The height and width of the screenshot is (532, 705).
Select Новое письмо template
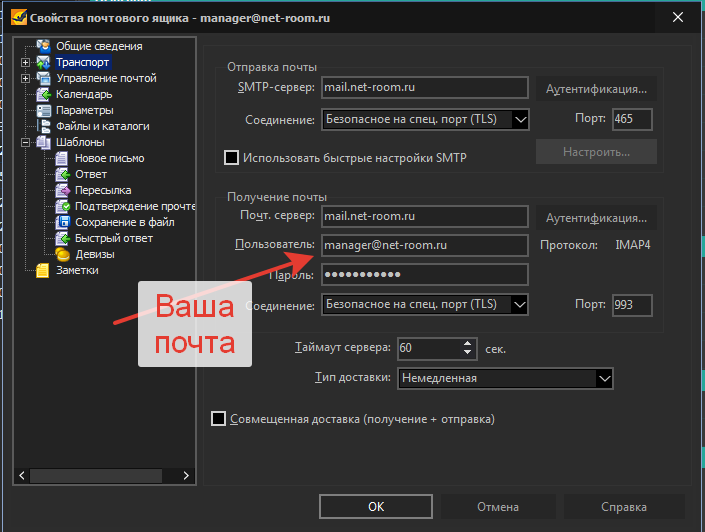[109, 158]
